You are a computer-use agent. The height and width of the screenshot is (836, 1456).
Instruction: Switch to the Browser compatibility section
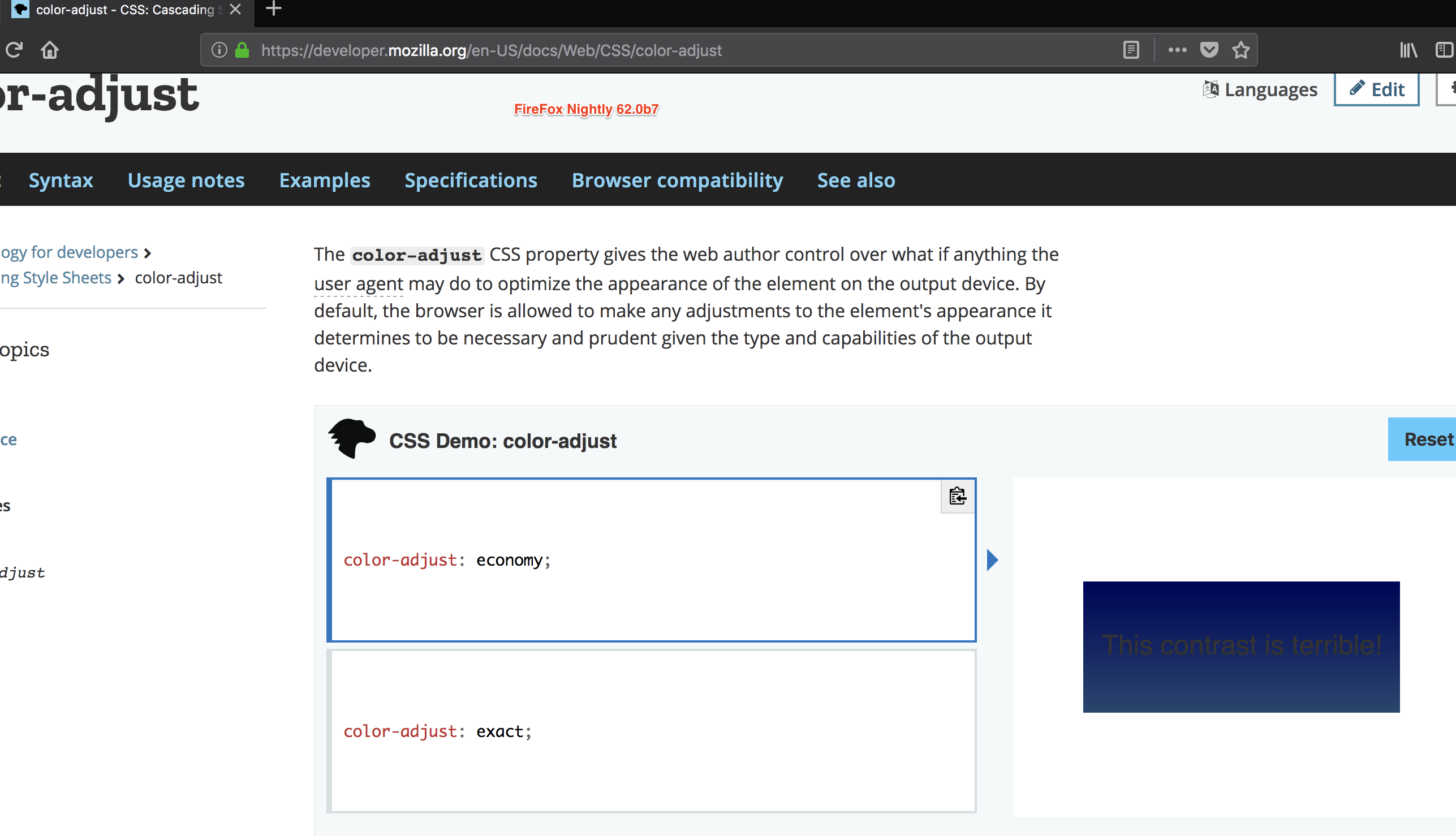coord(678,180)
